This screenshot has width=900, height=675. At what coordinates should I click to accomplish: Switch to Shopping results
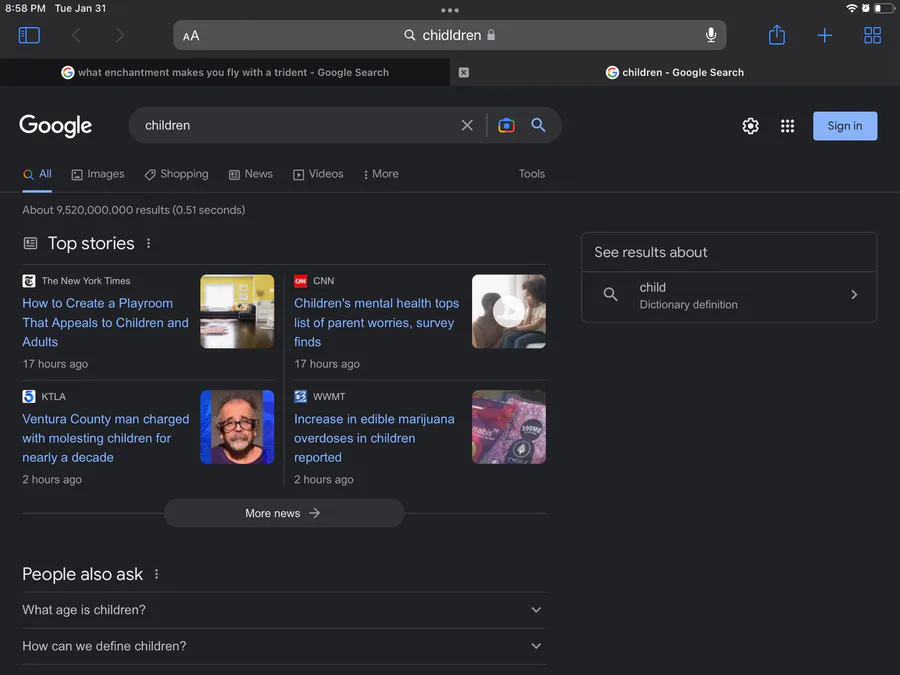176,174
